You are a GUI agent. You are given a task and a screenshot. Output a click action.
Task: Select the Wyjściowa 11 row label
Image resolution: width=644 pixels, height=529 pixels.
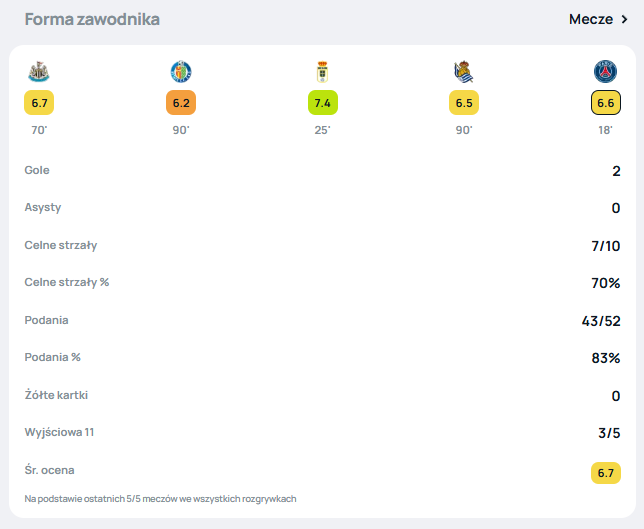coord(59,432)
